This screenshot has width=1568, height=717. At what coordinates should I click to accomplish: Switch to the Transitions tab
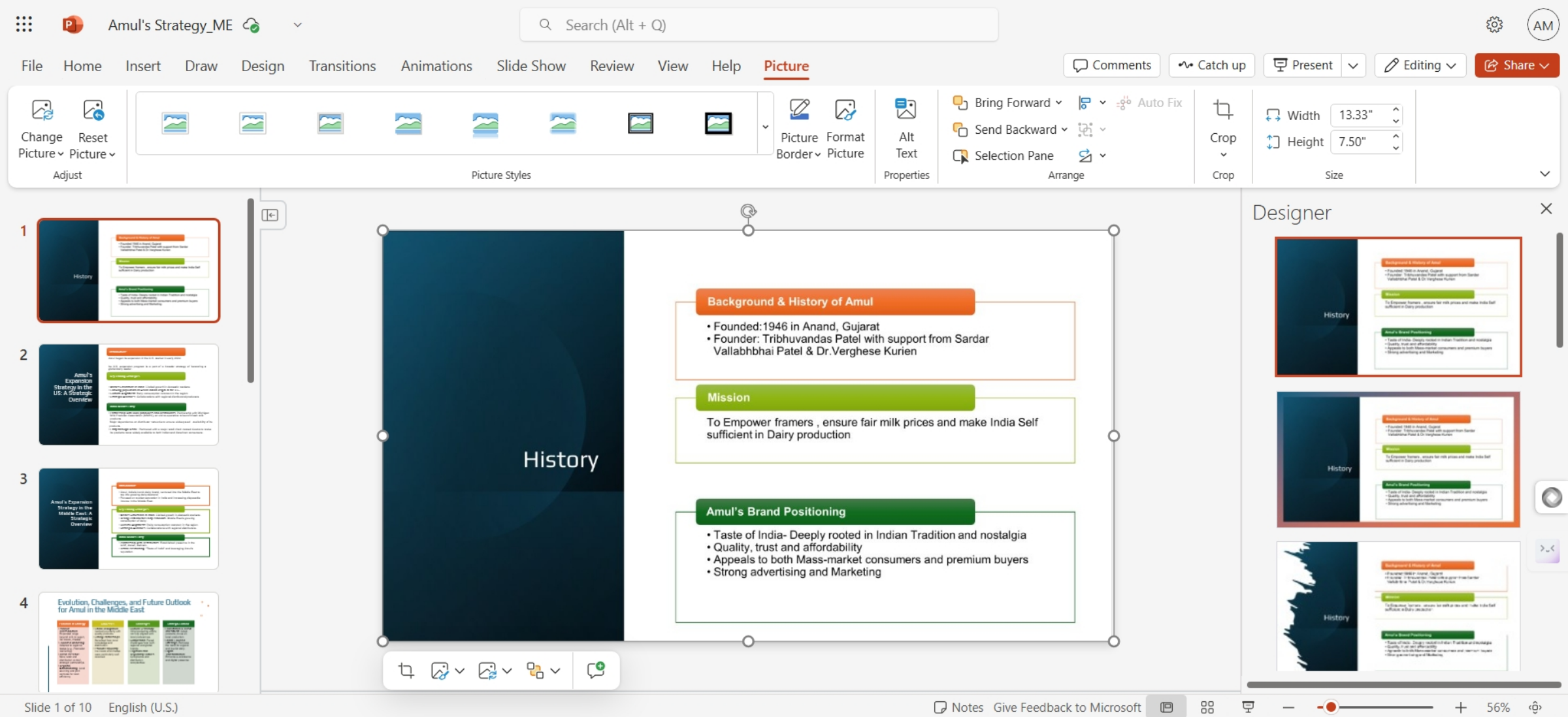click(x=342, y=66)
